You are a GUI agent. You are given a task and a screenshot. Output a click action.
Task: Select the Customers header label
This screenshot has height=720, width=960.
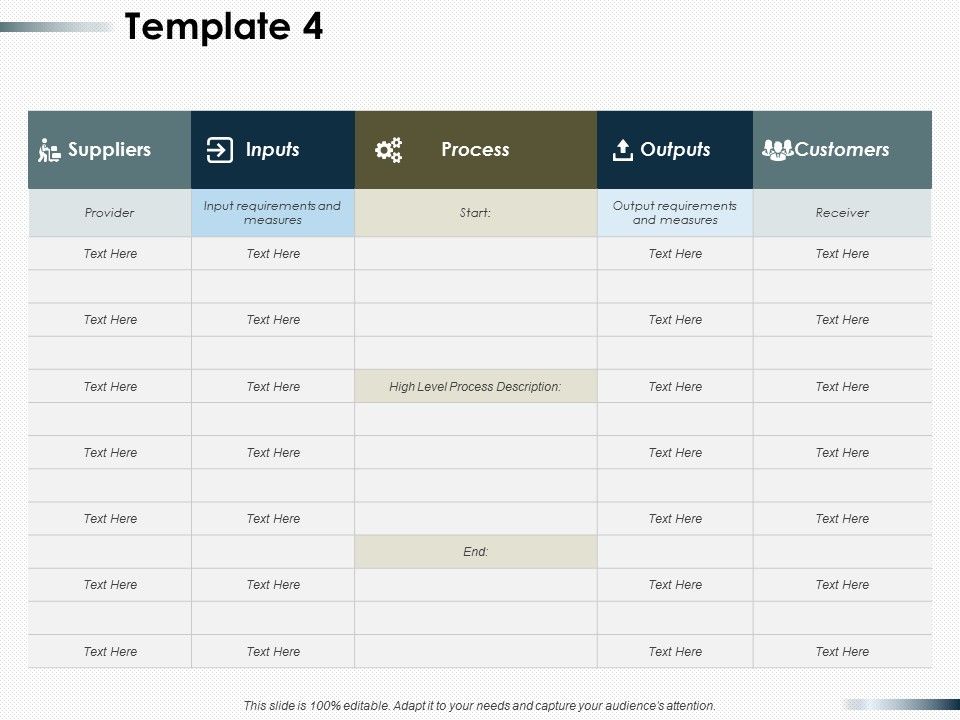pyautogui.click(x=842, y=150)
